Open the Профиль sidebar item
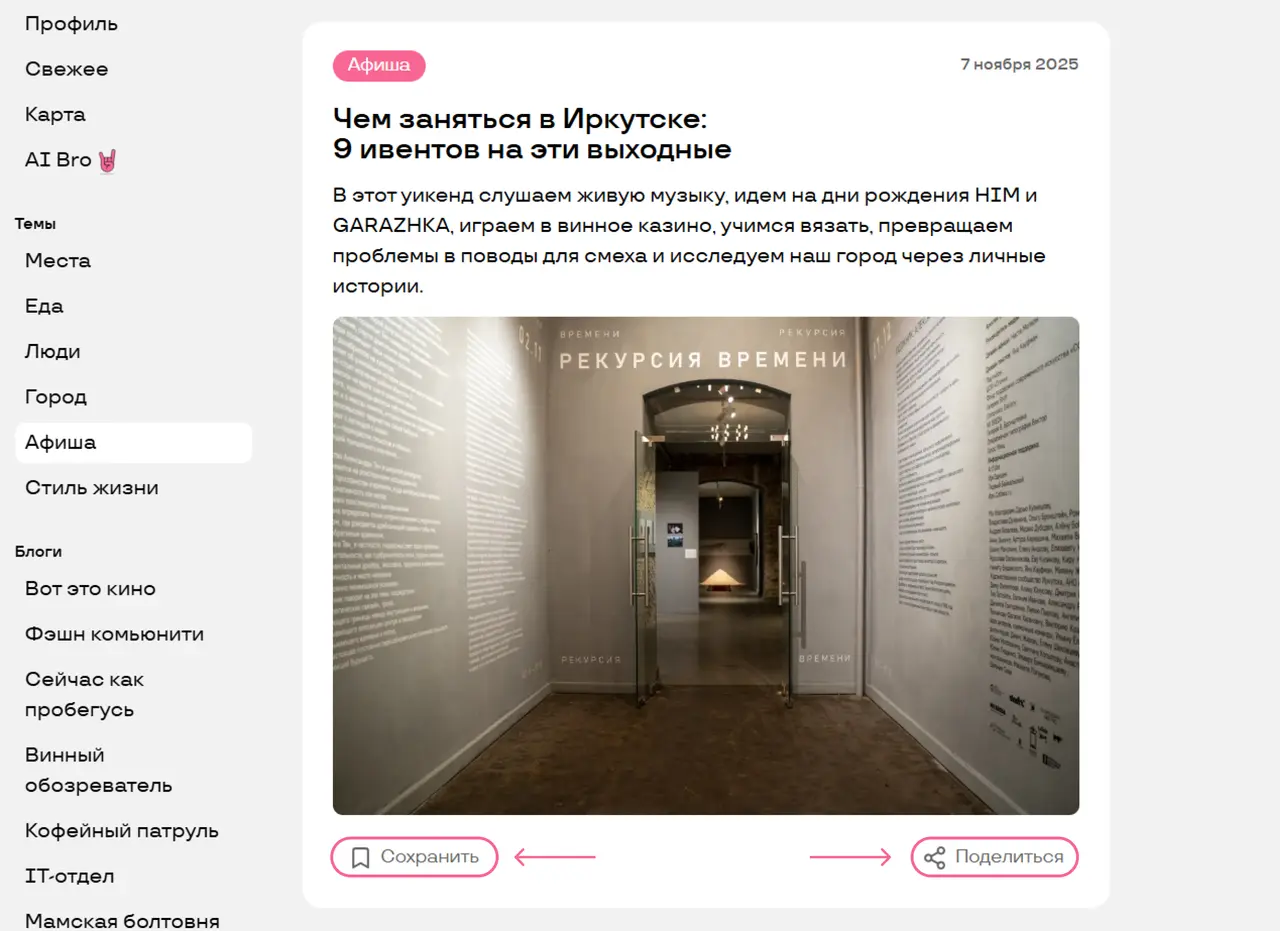The height and width of the screenshot is (931, 1280). [72, 24]
